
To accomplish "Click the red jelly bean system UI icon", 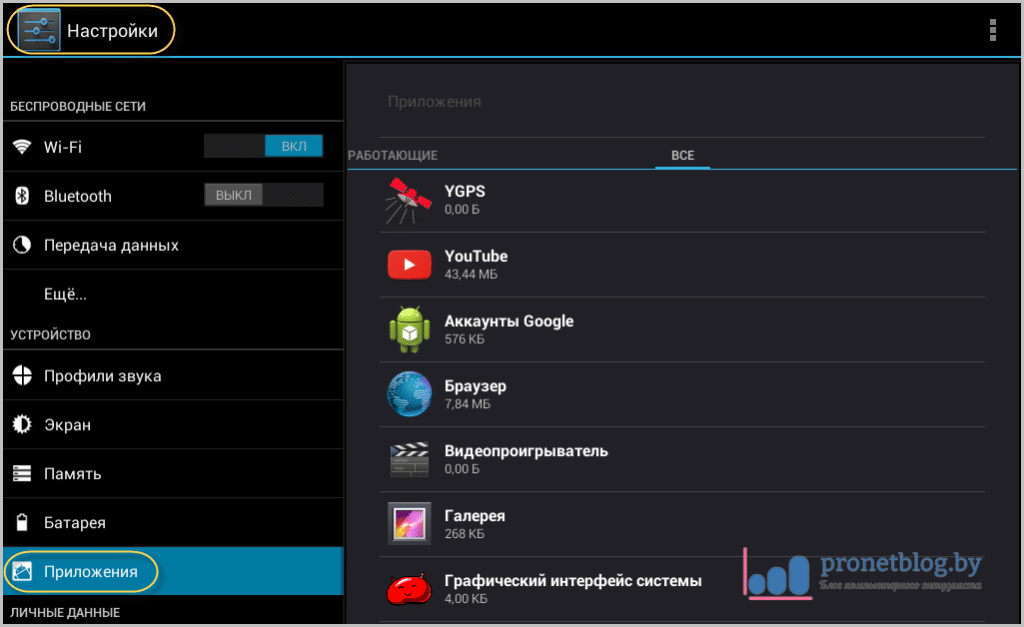I will pyautogui.click(x=408, y=589).
